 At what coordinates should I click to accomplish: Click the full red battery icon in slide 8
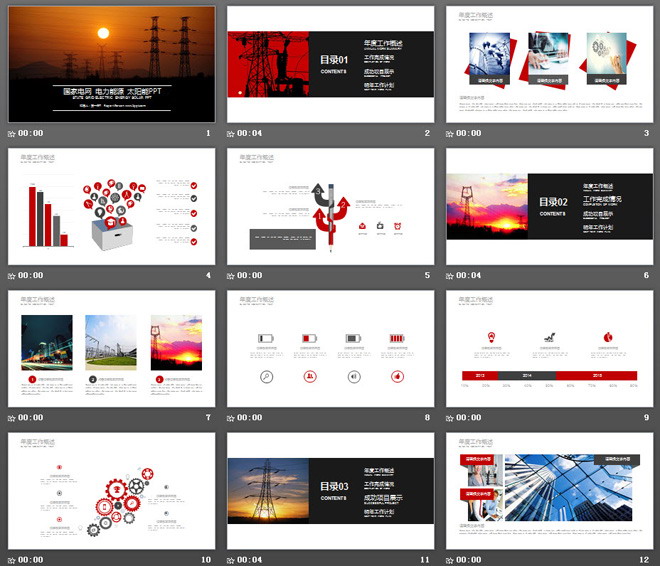coord(397,339)
